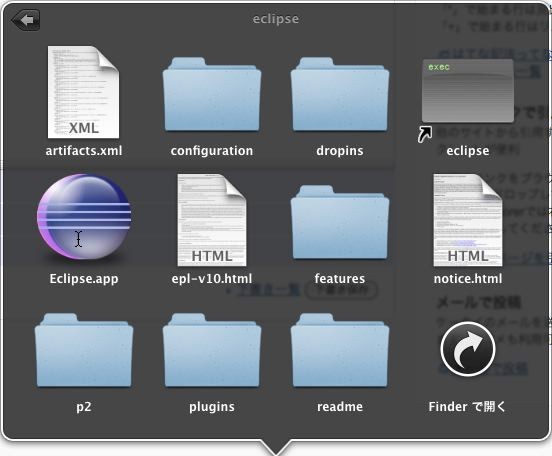Click the eclipse label under exec icon
This screenshot has width=552, height=456.
click(x=468, y=151)
